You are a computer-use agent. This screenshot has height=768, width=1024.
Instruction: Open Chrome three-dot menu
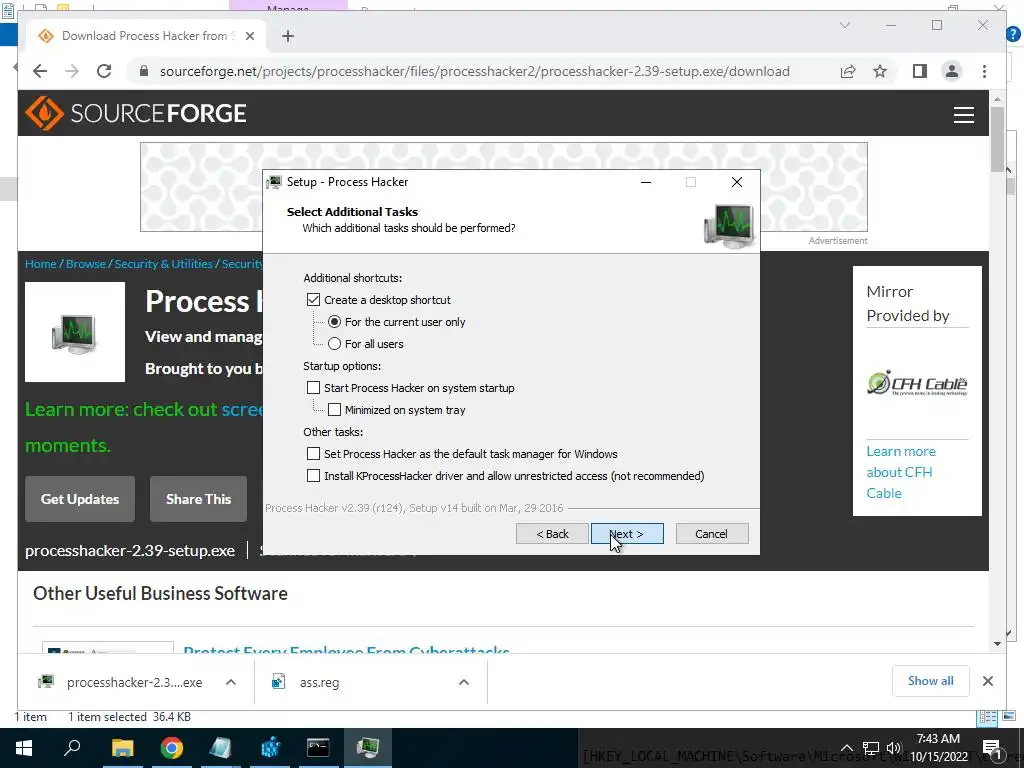[984, 71]
